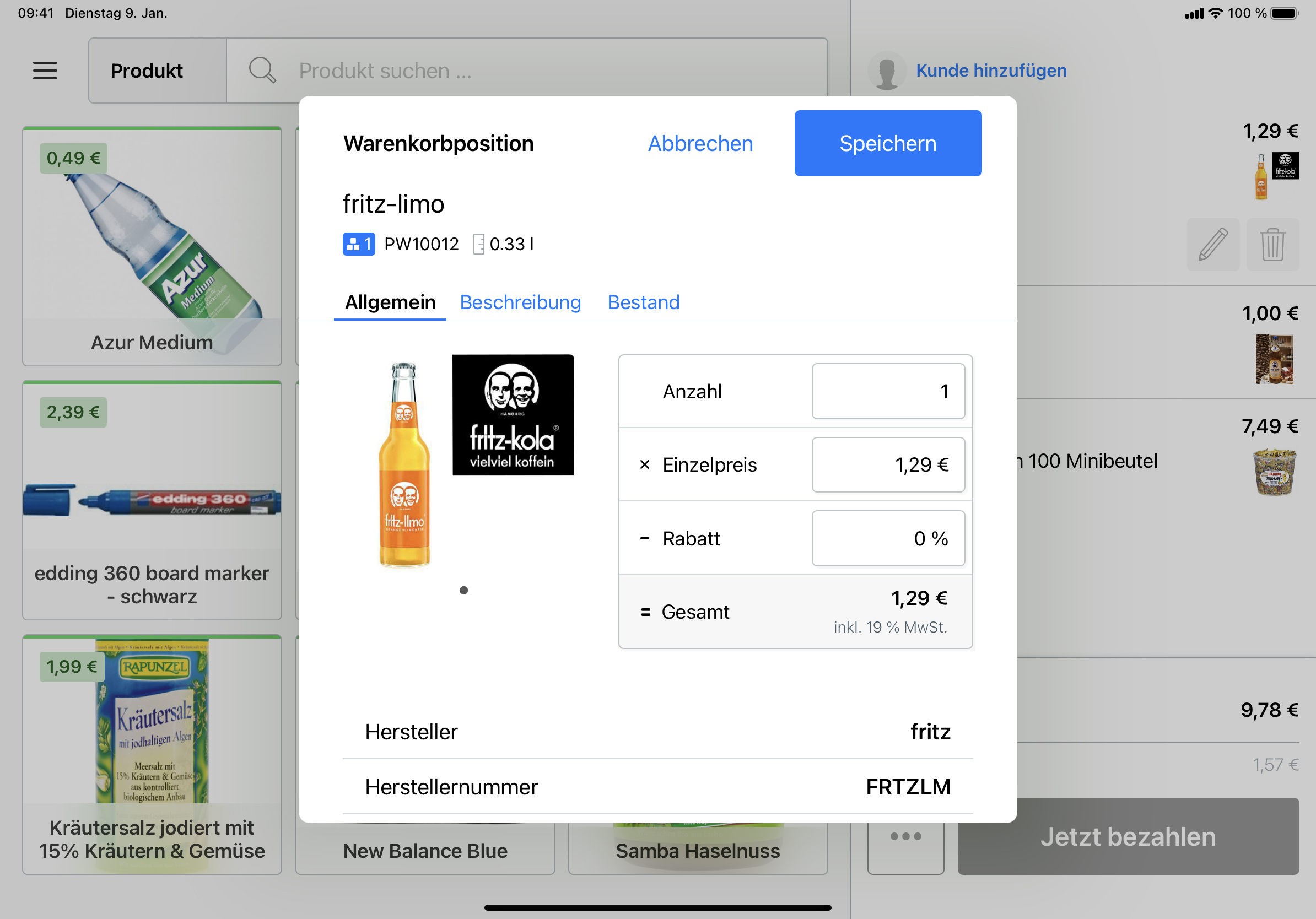Click the pencil edit cart item icon
Viewport: 1316px width, 919px height.
pos(1213,245)
